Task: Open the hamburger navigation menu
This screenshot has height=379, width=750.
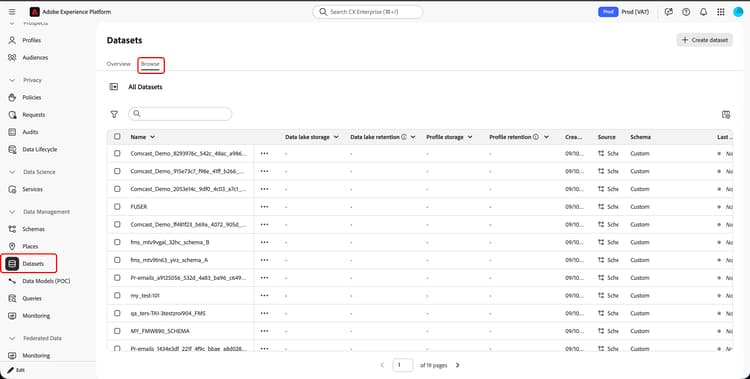Action: 12,12
